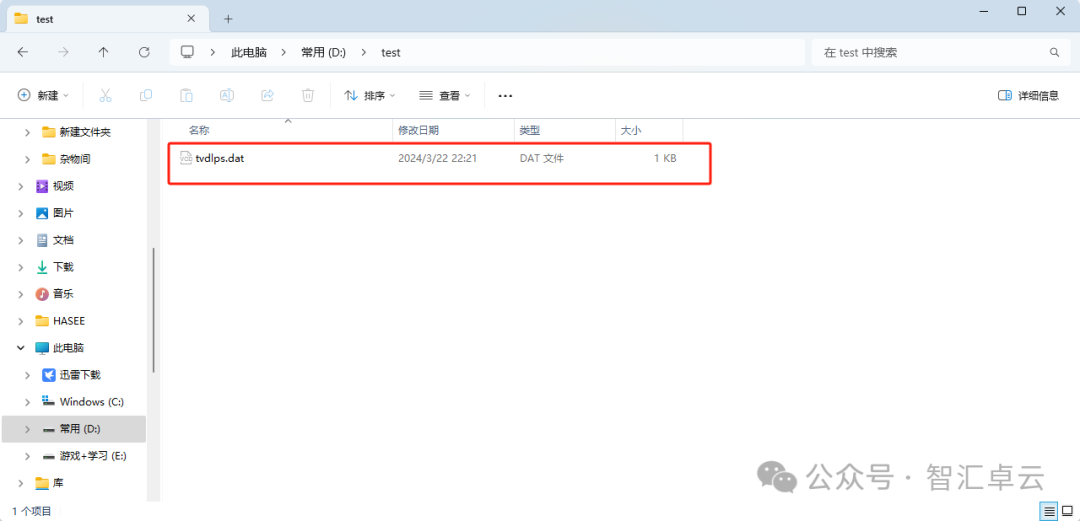Expand the Windows (C:) drive tree node
The image size is (1080, 521).
[27, 402]
